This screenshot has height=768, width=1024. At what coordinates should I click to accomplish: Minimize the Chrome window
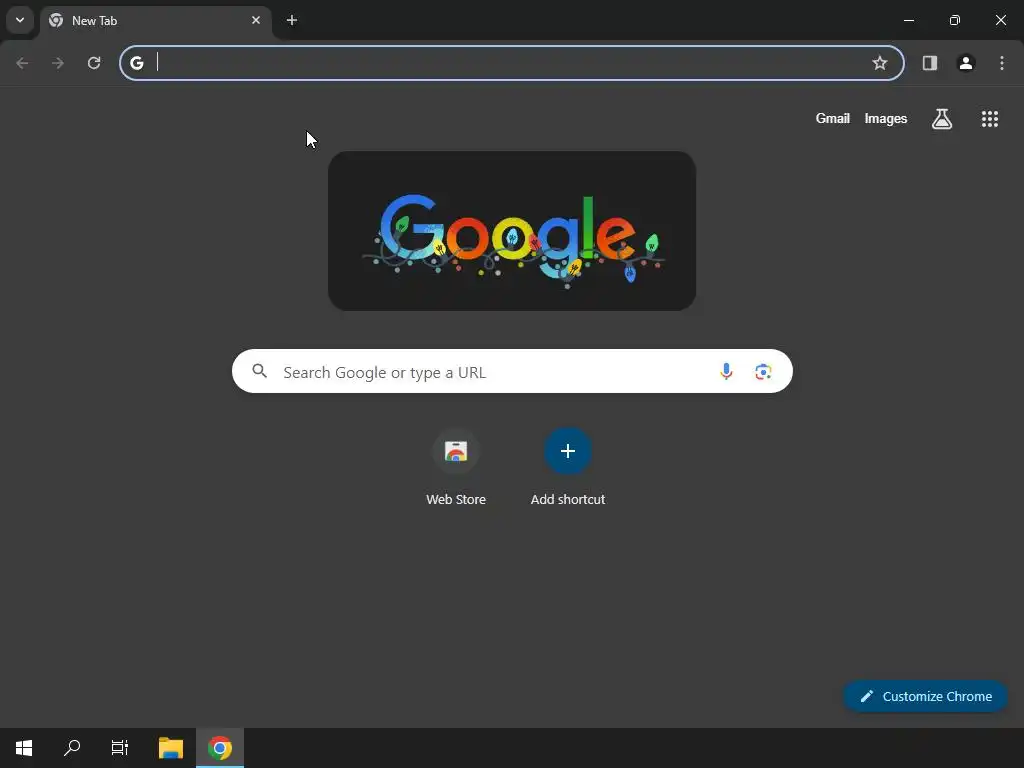tap(908, 20)
